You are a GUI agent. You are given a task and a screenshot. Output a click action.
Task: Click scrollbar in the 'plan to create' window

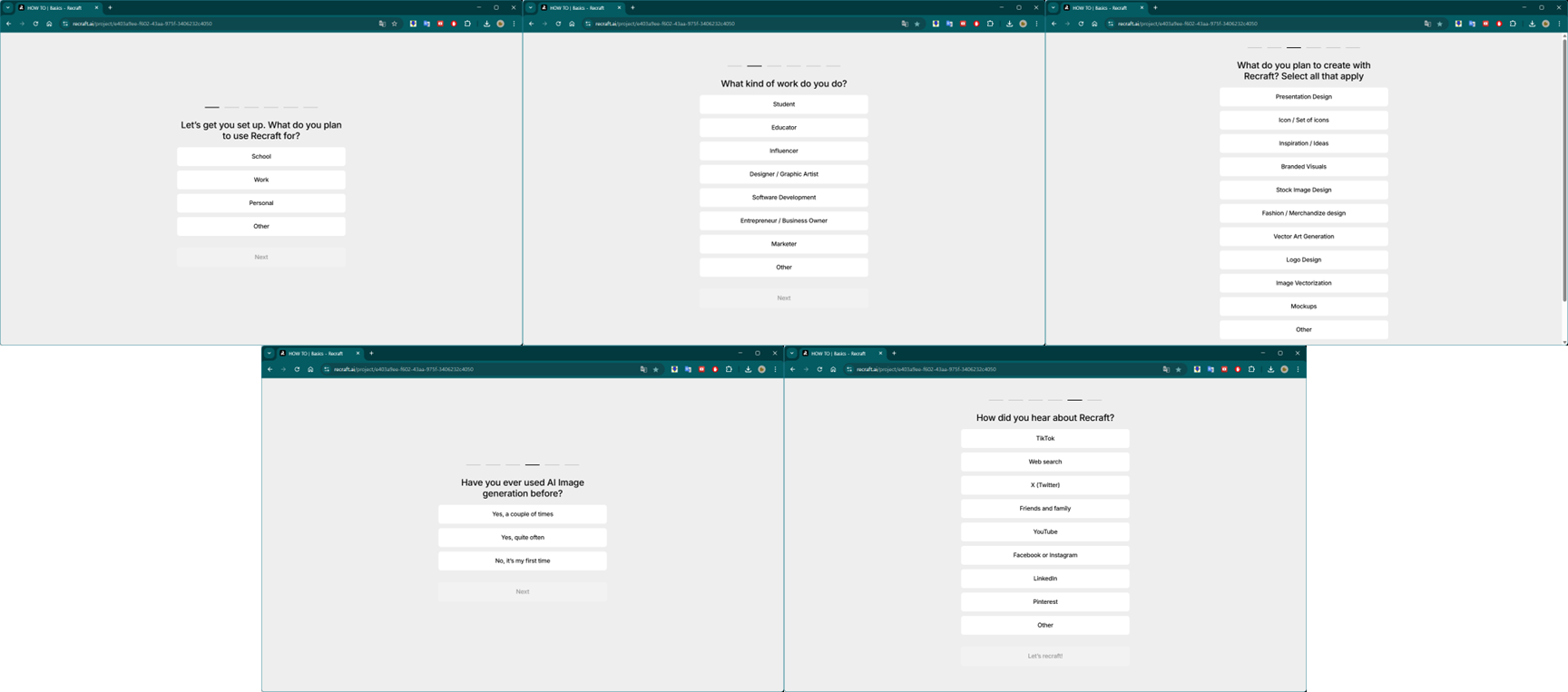(1564, 171)
